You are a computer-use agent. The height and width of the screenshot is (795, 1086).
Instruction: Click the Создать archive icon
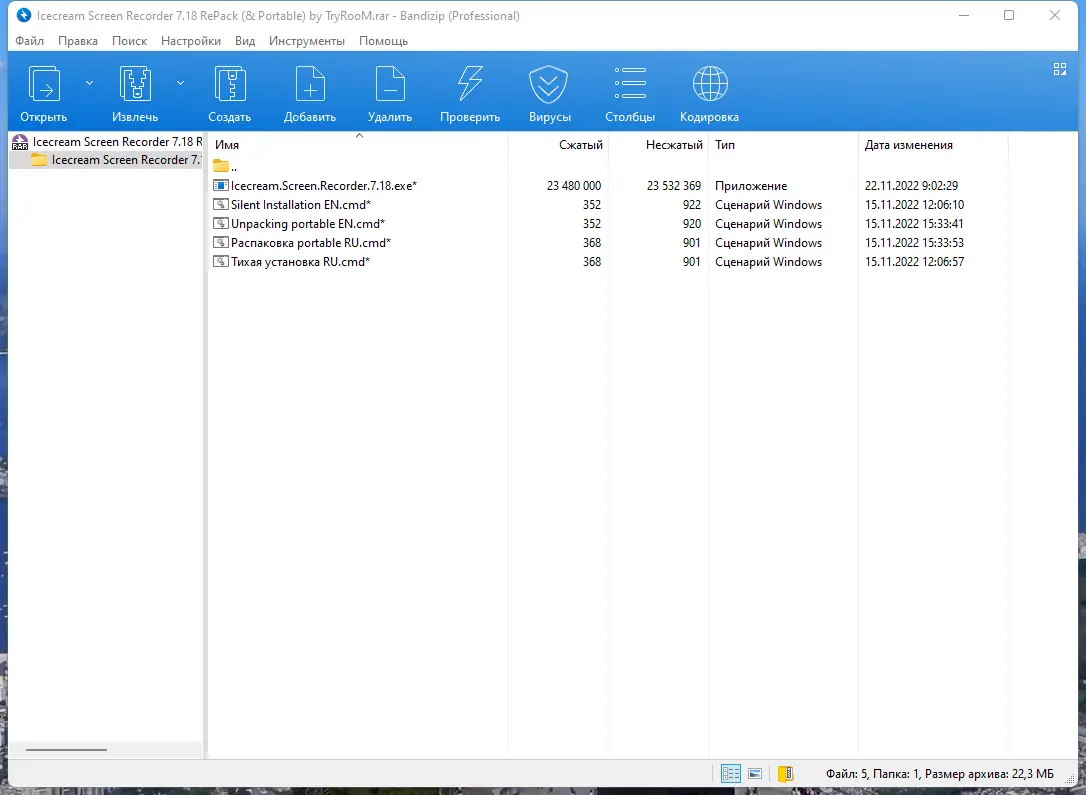coord(230,84)
